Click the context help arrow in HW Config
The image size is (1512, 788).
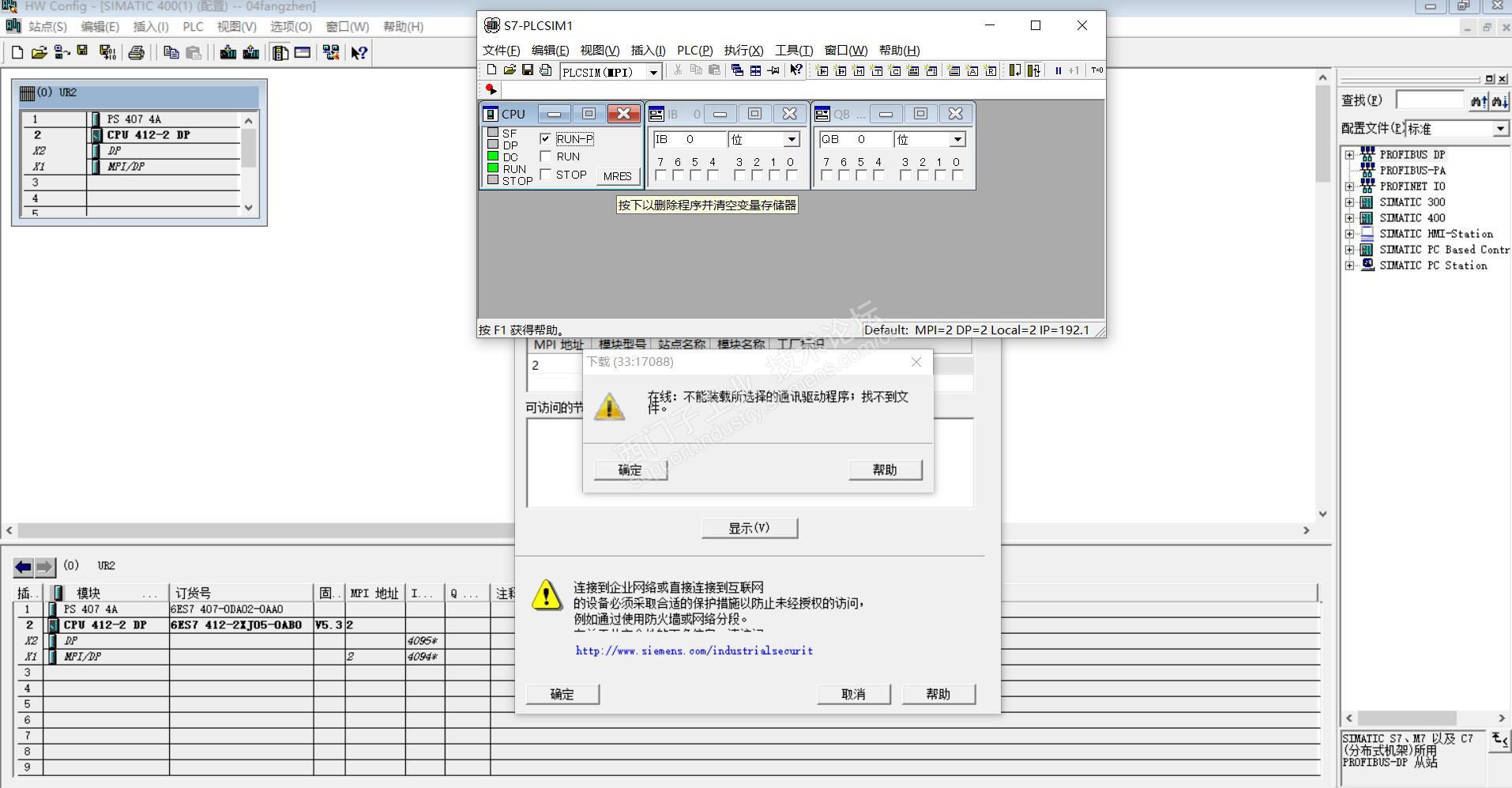(359, 53)
